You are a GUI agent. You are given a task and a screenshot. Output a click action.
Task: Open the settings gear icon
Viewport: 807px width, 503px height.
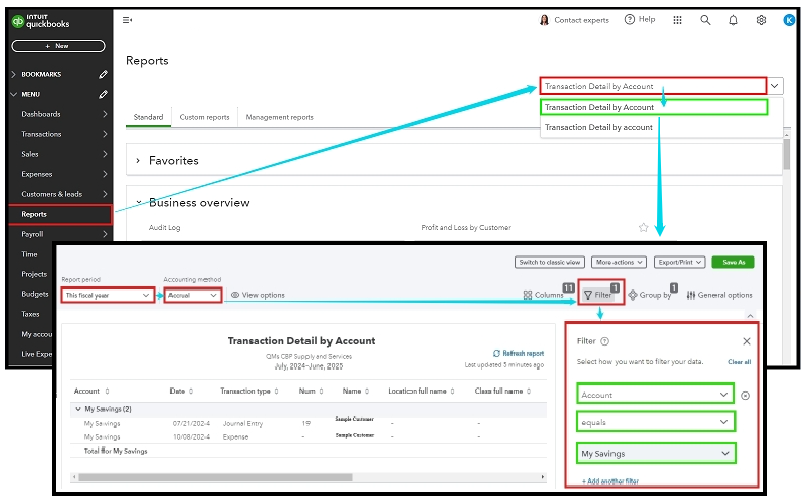[x=761, y=20]
